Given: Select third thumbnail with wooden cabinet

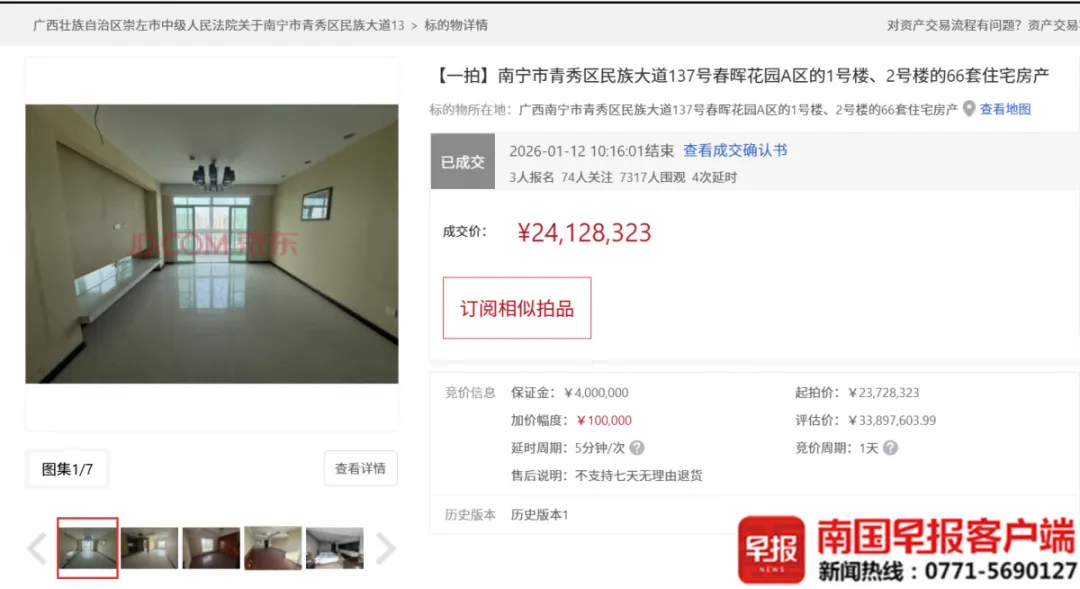Looking at the screenshot, I should pos(211,548).
